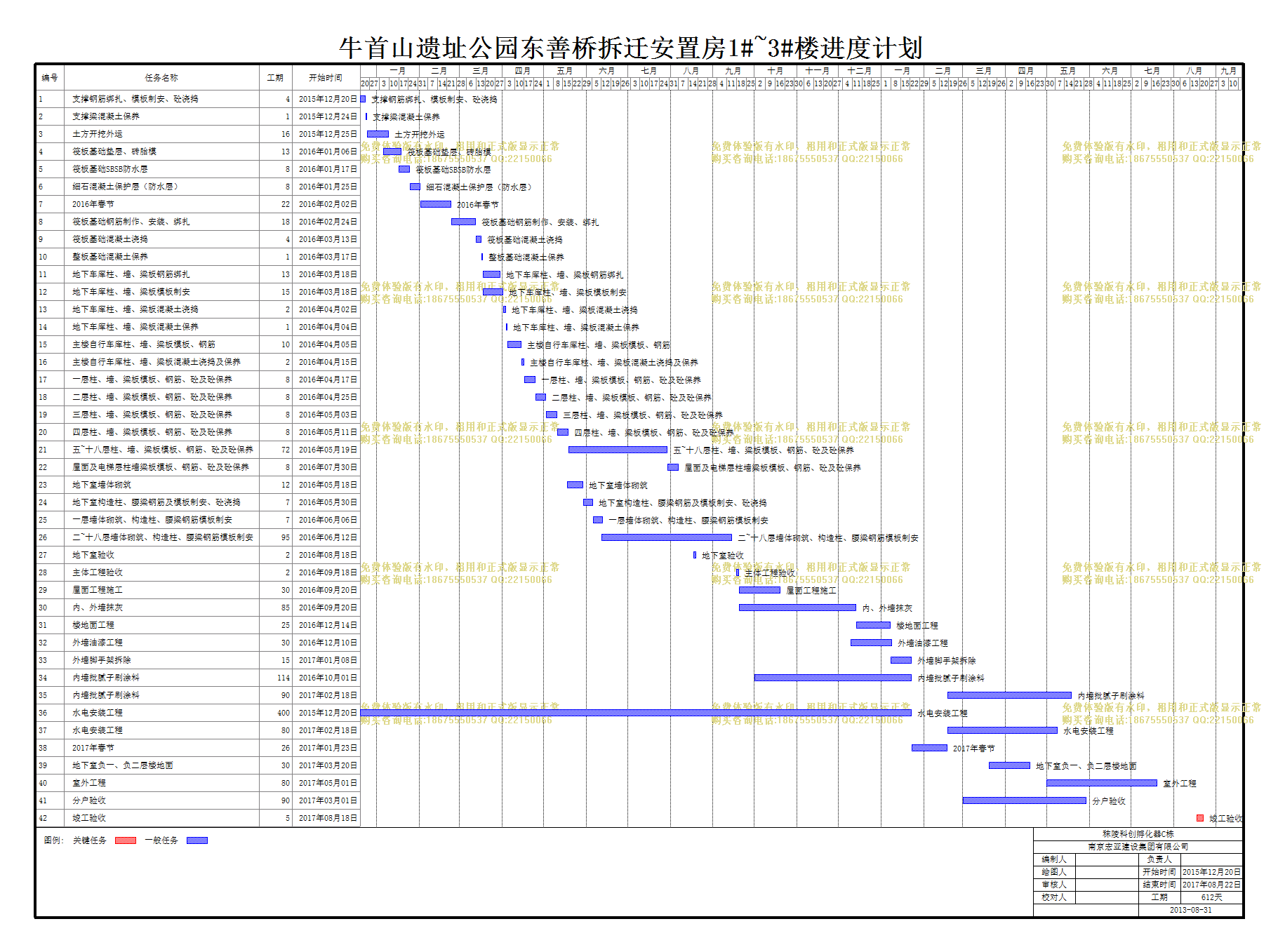Click the 绘图人 label in title block

(x=1054, y=872)
